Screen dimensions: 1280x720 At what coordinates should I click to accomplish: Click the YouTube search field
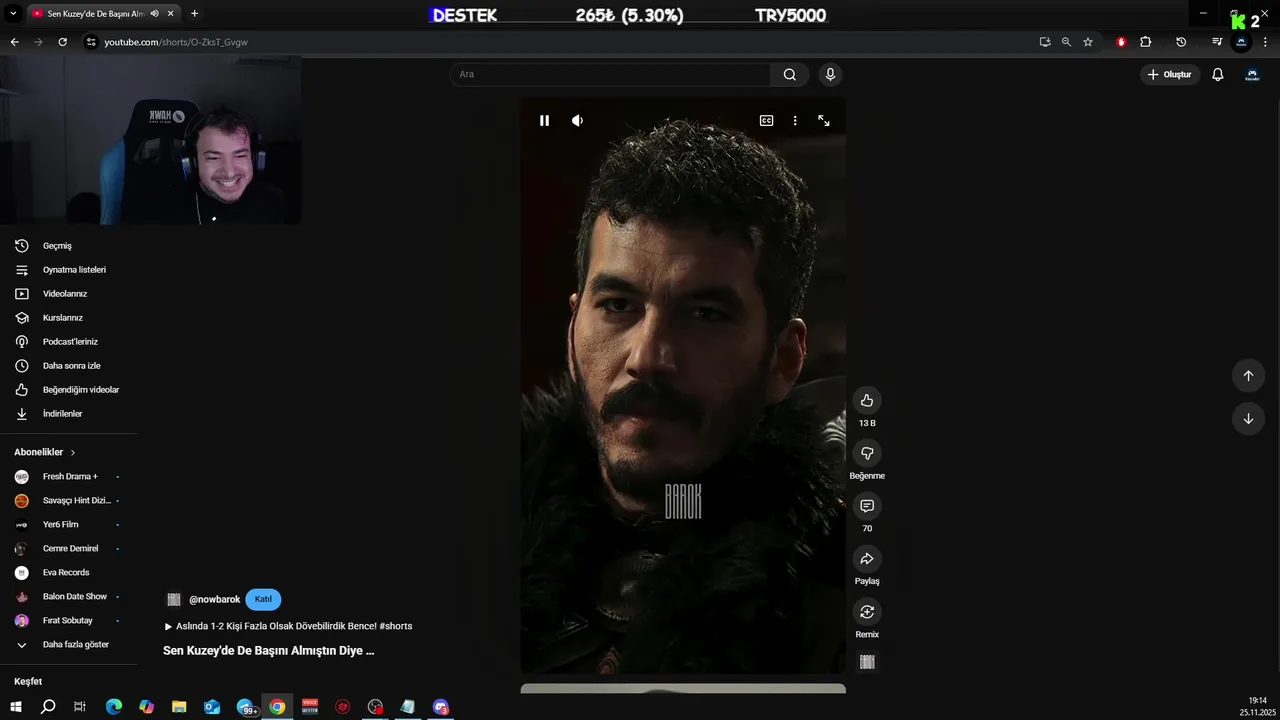tap(610, 74)
